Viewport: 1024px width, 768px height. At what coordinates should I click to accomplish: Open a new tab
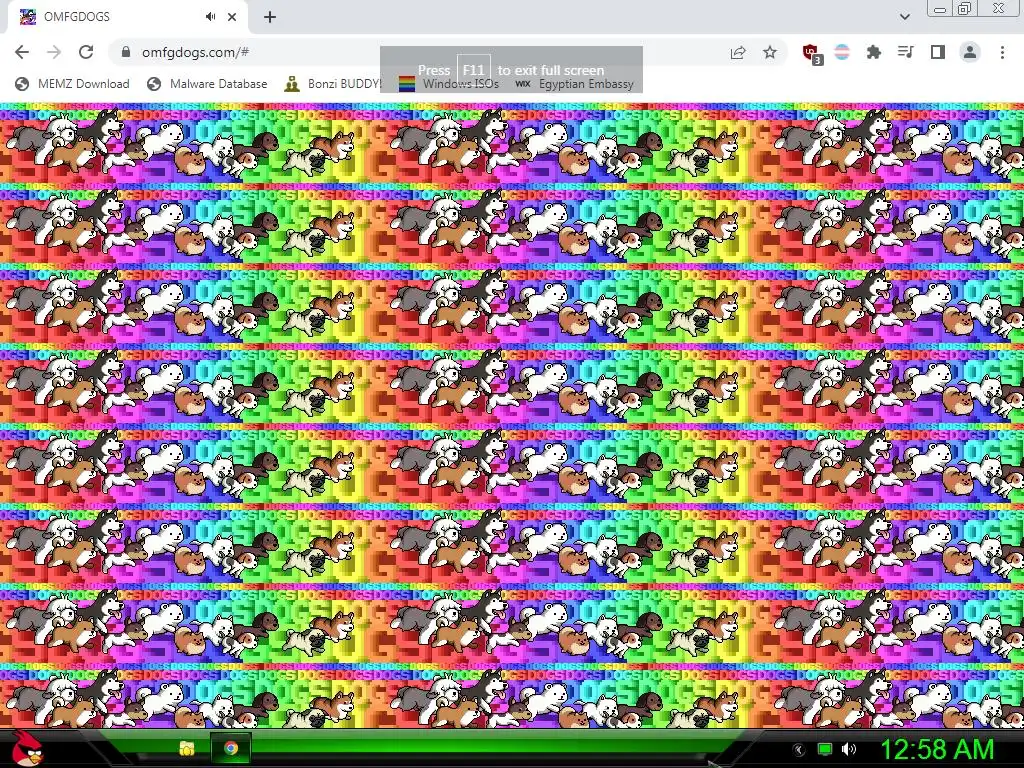(270, 17)
